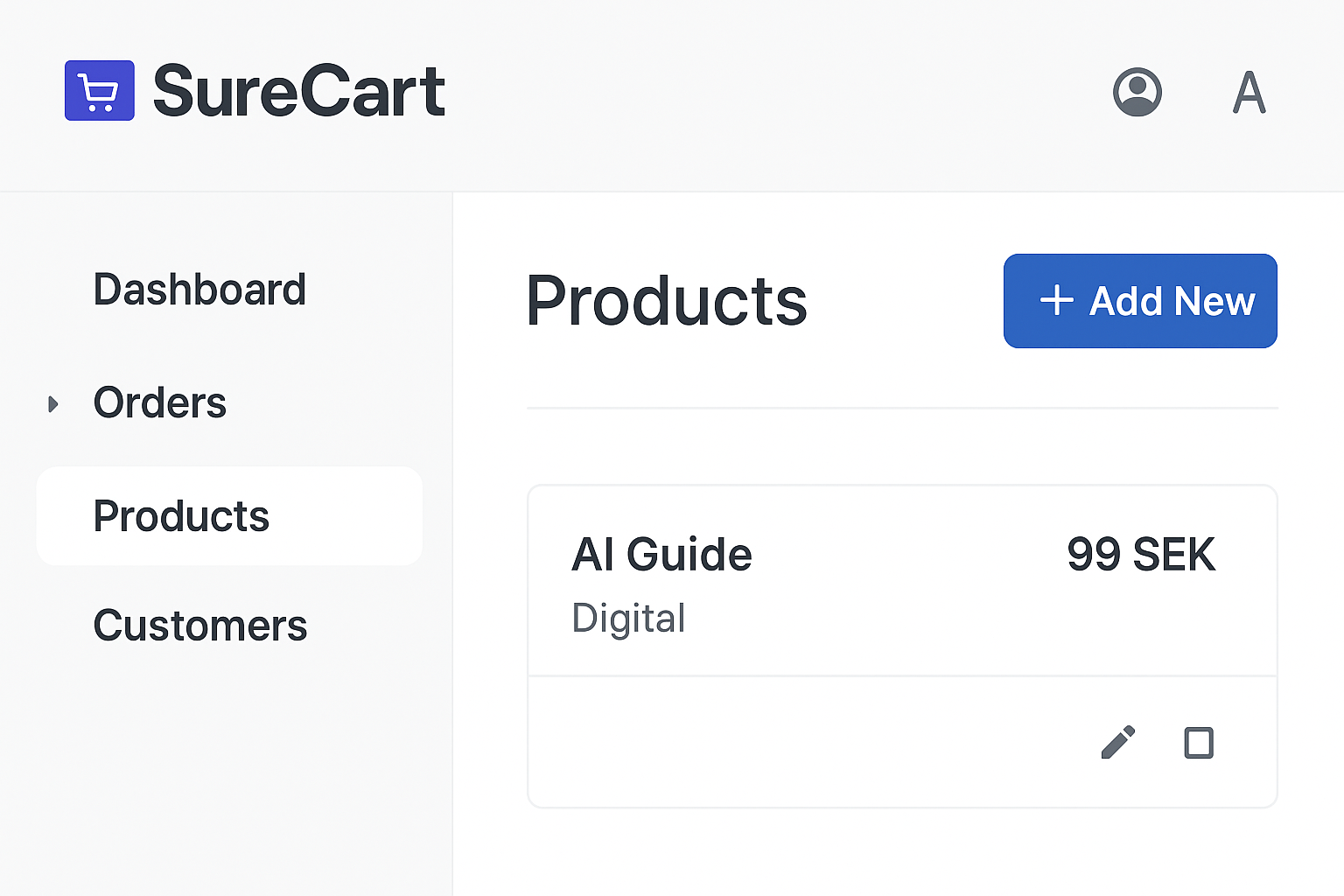Click the 99 SEK price
This screenshot has width=1344, height=896.
point(1141,555)
